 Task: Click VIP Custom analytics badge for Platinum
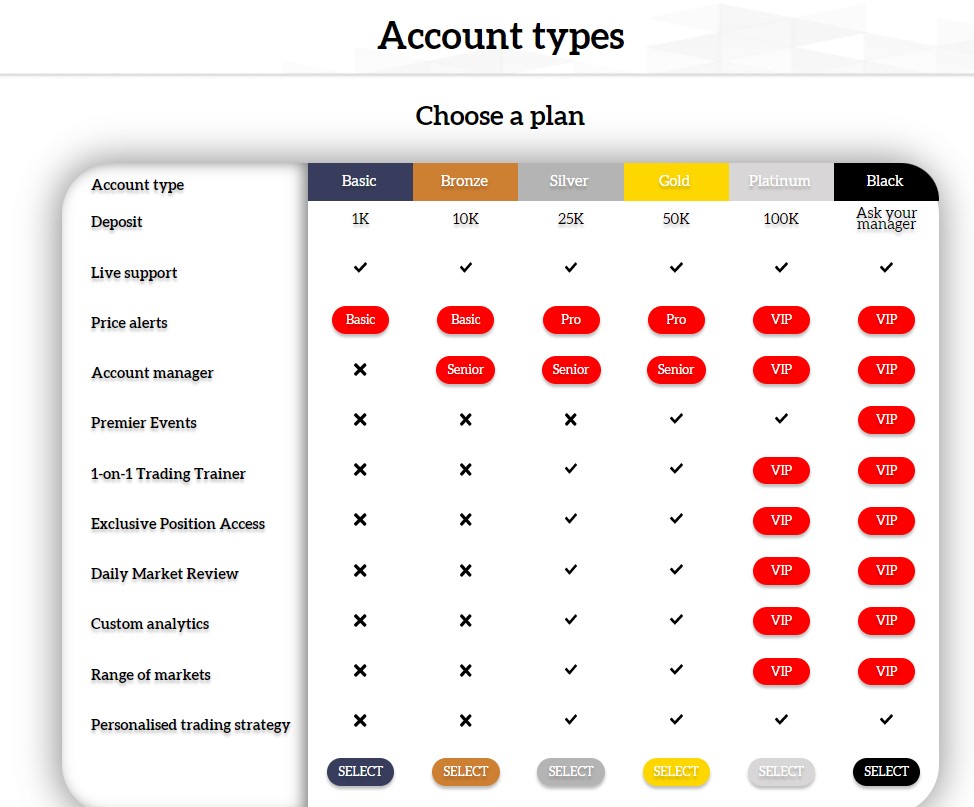pyautogui.click(x=781, y=621)
